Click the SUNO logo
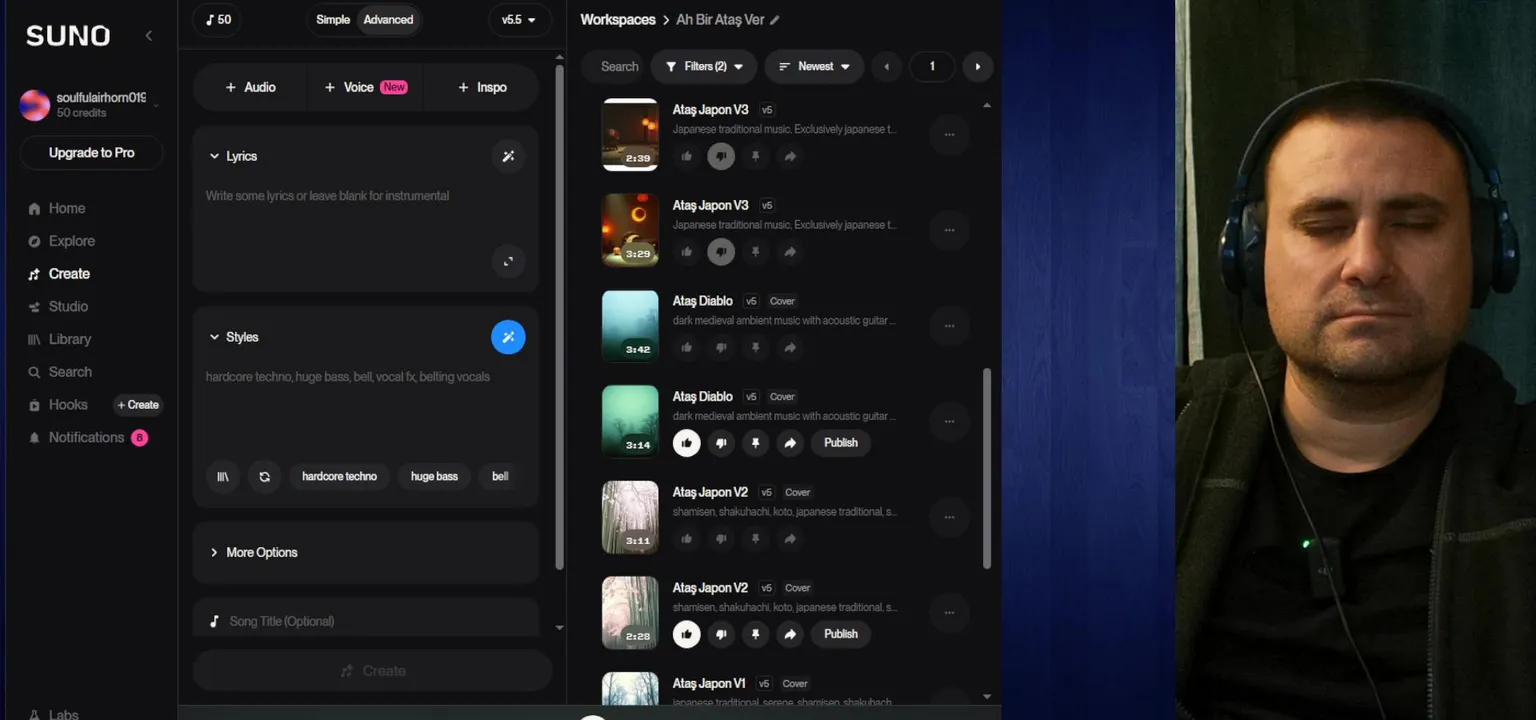 click(68, 36)
